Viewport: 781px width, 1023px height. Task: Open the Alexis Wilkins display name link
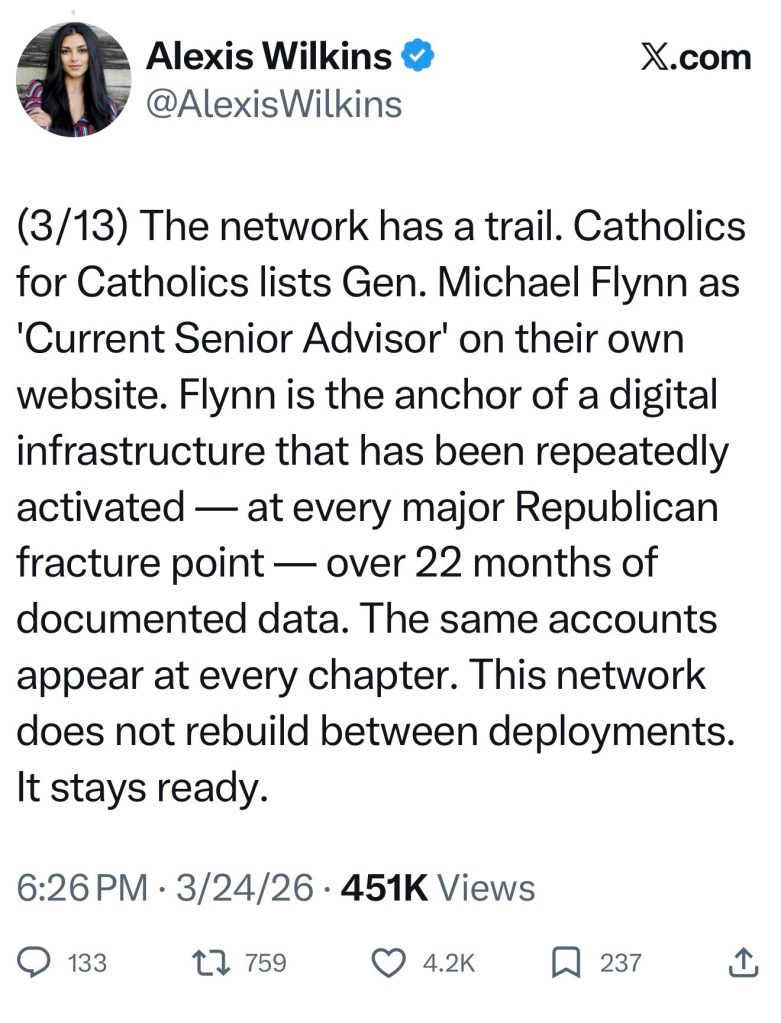(269, 57)
